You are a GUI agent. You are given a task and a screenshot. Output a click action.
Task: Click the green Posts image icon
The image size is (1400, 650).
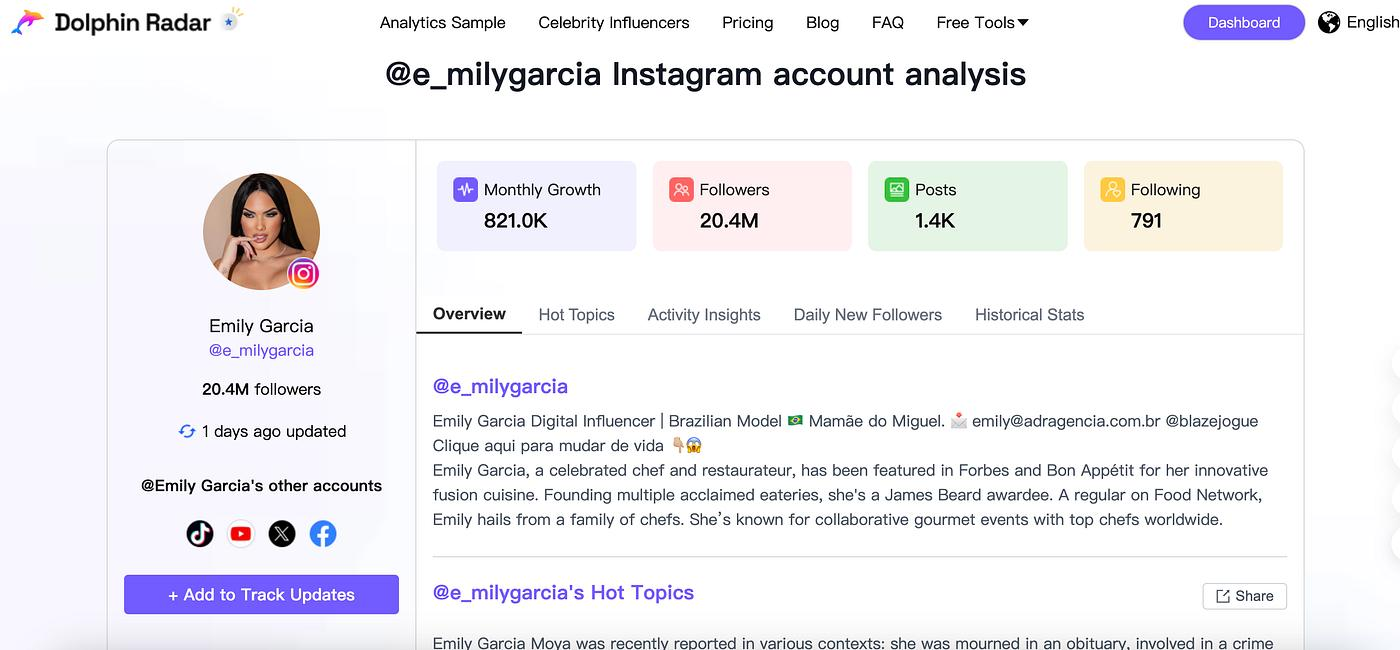(x=897, y=189)
